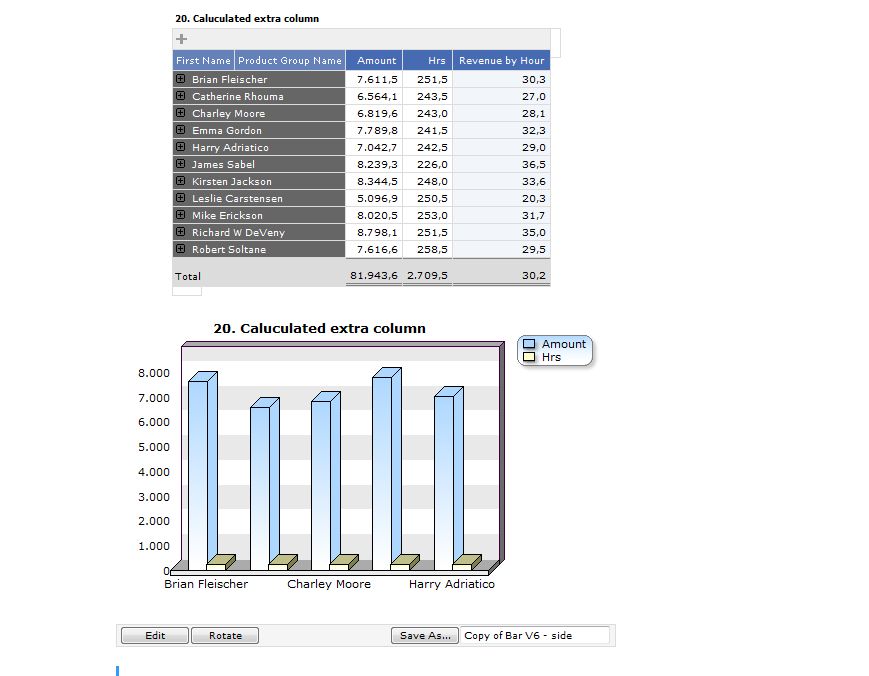869x676 pixels.
Task: Expand the Mike Erickson row
Action: pyautogui.click(x=181, y=215)
